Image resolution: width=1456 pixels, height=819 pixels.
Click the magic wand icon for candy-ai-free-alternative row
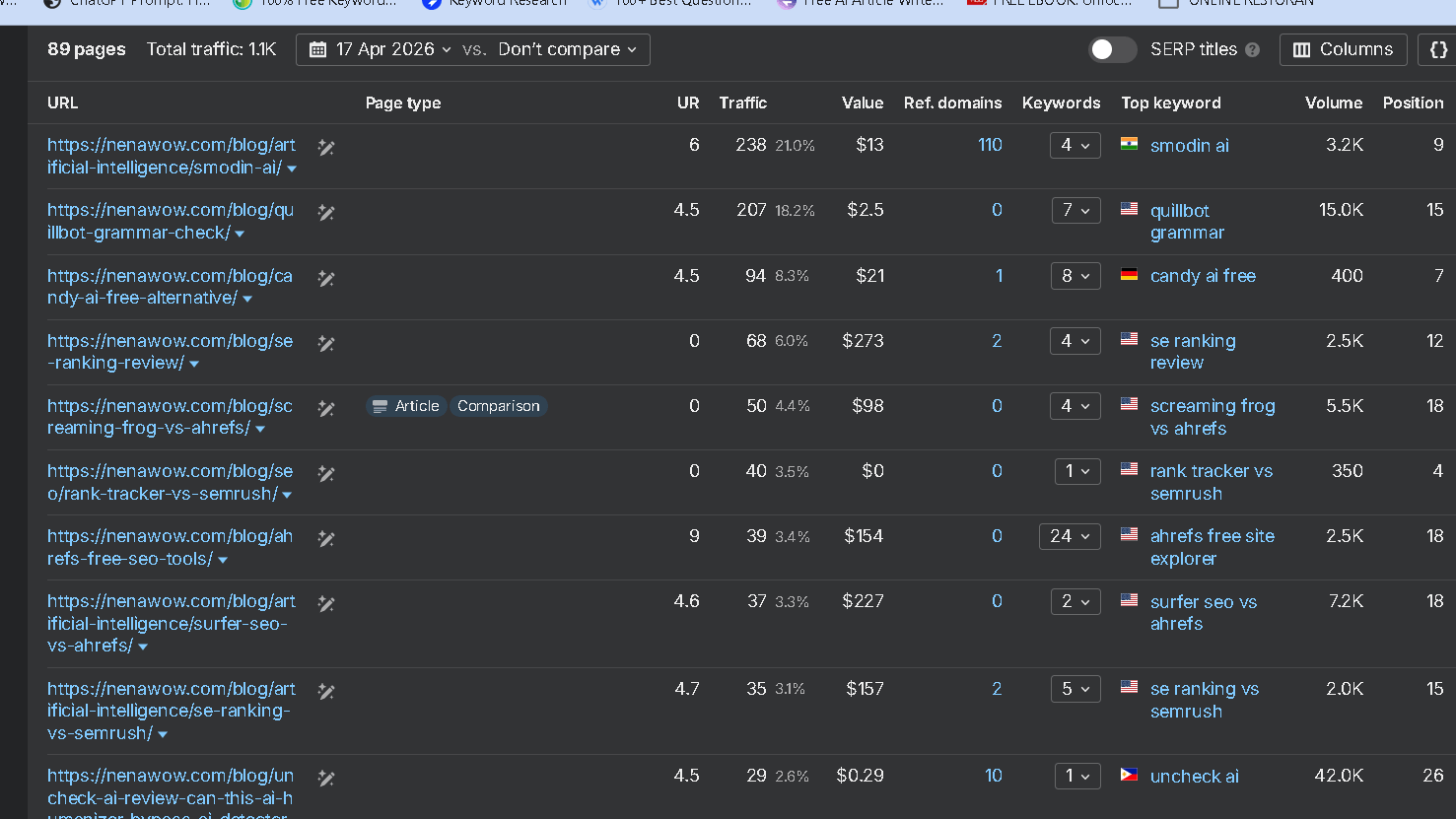326,279
